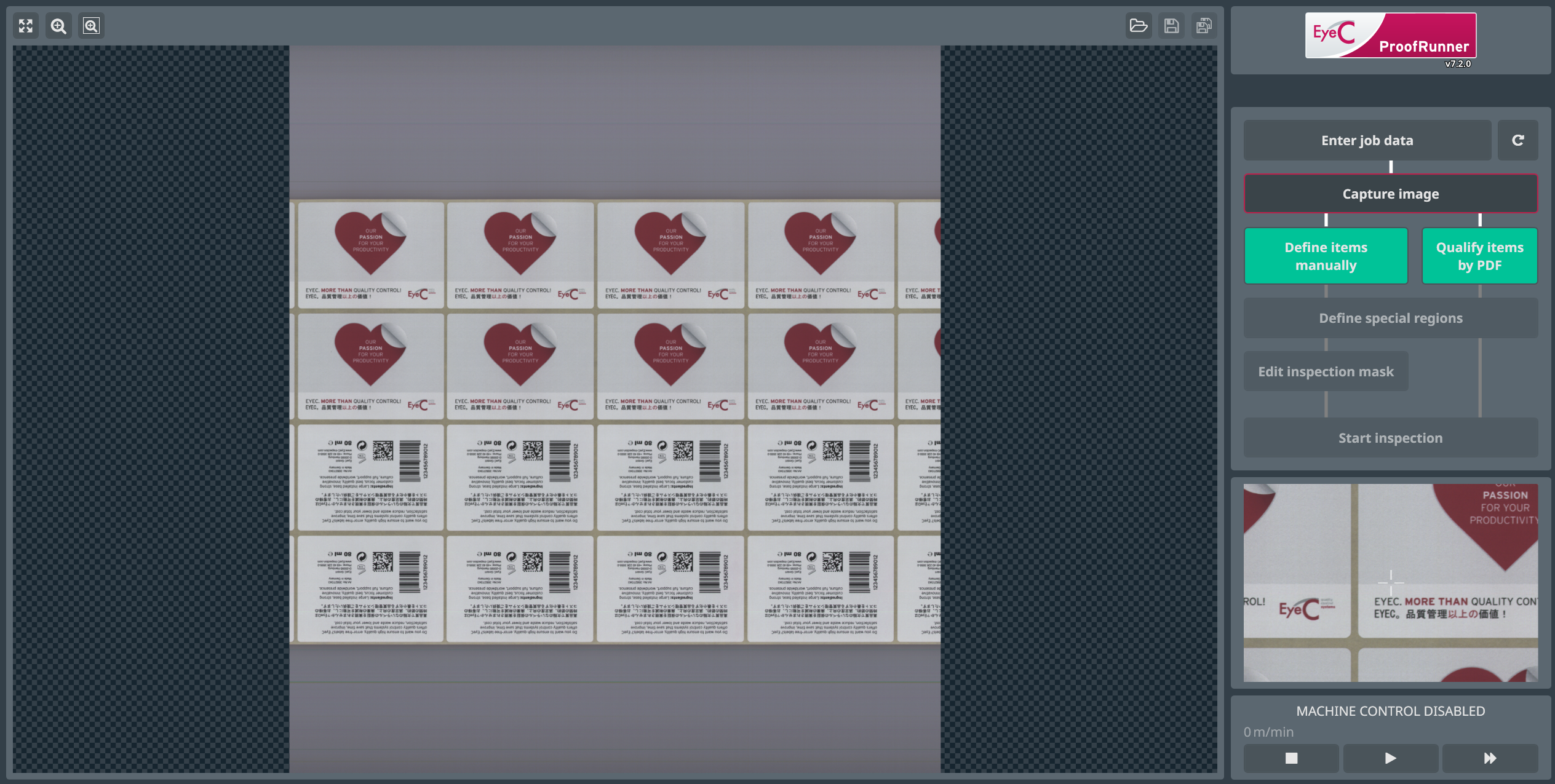Click the fast-forward machine control button
This screenshot has width=1555, height=784.
[x=1490, y=758]
